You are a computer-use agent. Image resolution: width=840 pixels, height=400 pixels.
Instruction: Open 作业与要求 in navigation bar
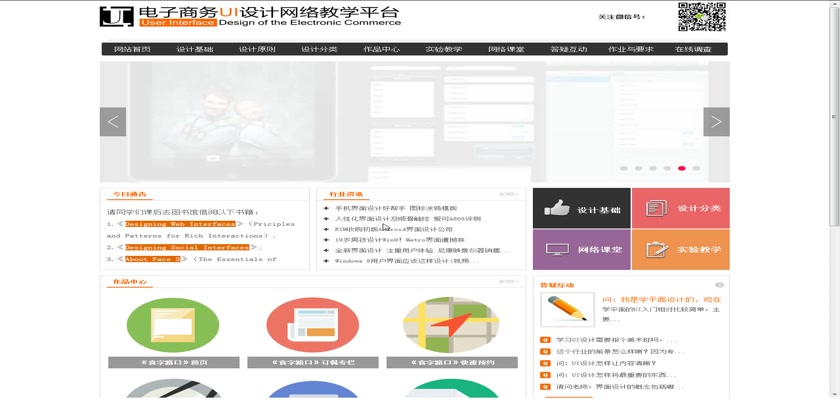pos(631,49)
